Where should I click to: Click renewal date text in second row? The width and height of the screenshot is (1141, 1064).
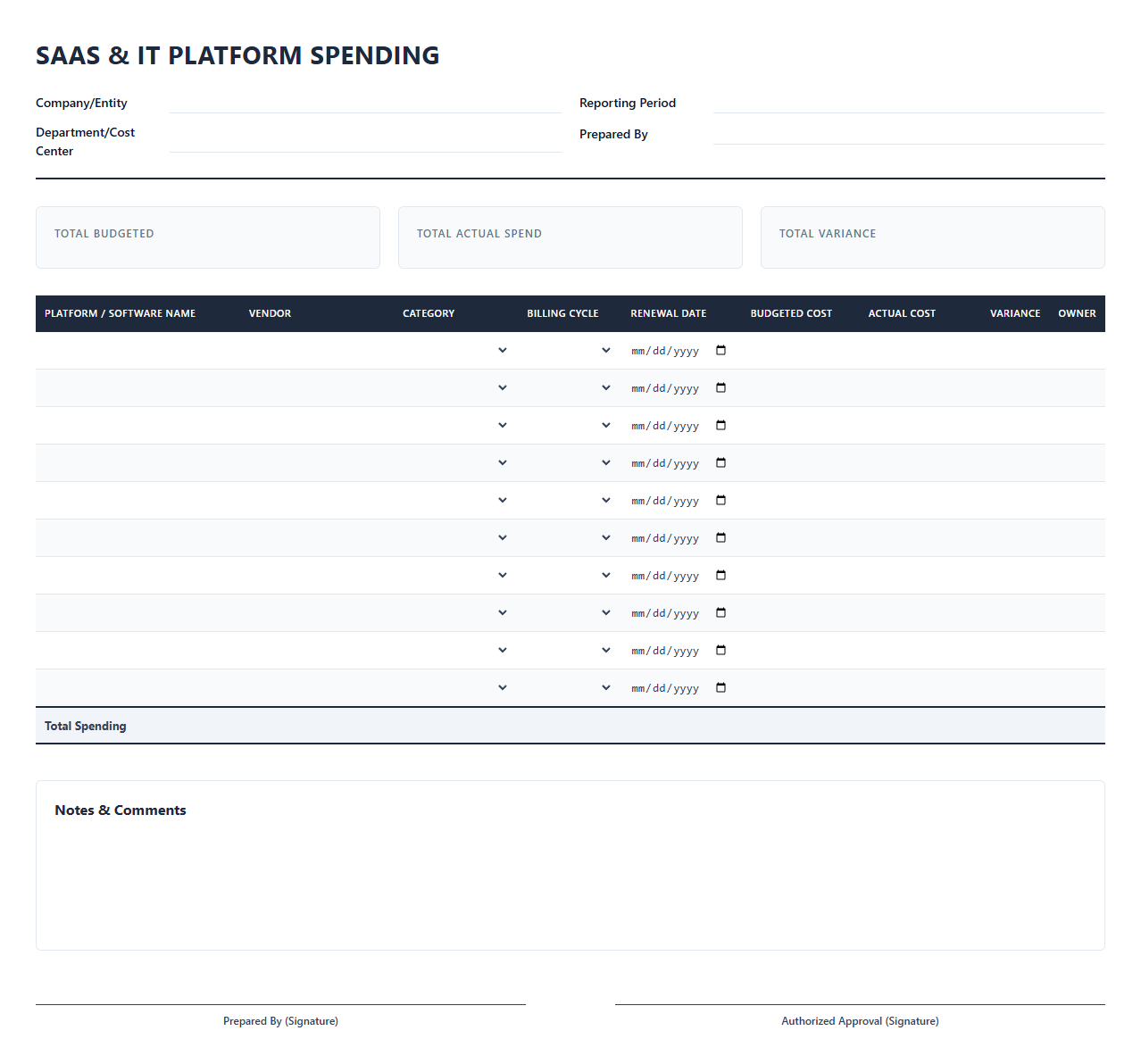tap(665, 389)
